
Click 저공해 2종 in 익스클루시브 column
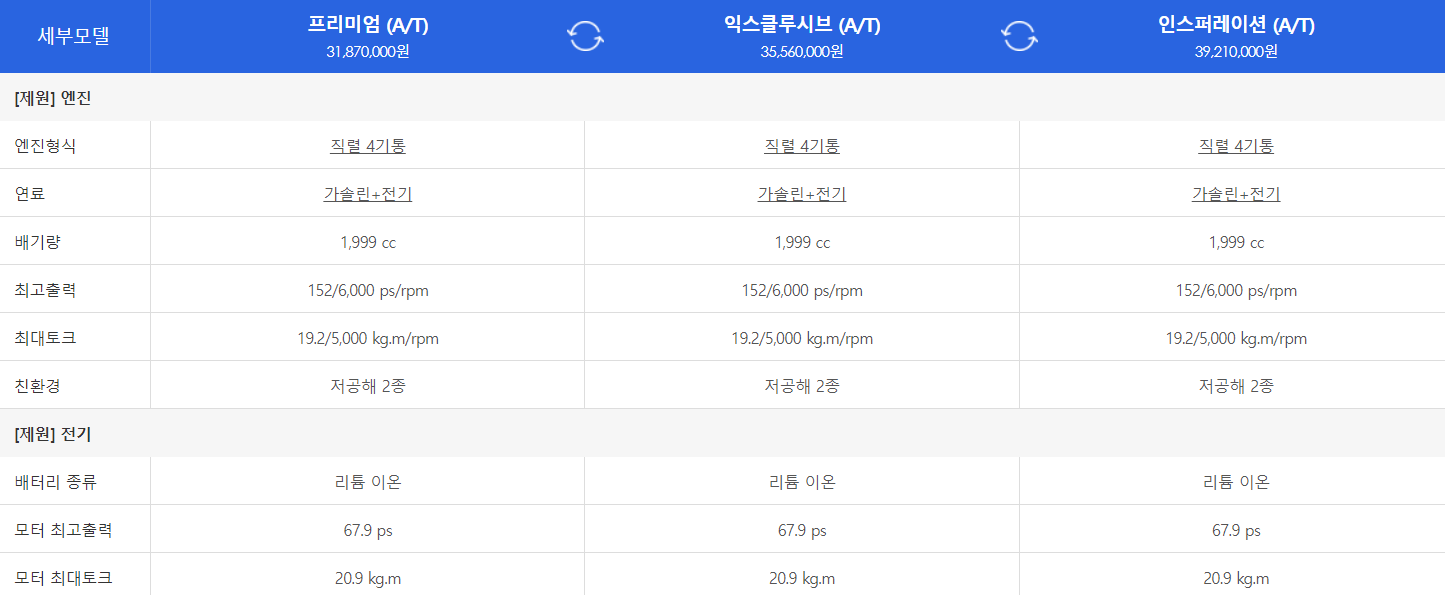802,386
